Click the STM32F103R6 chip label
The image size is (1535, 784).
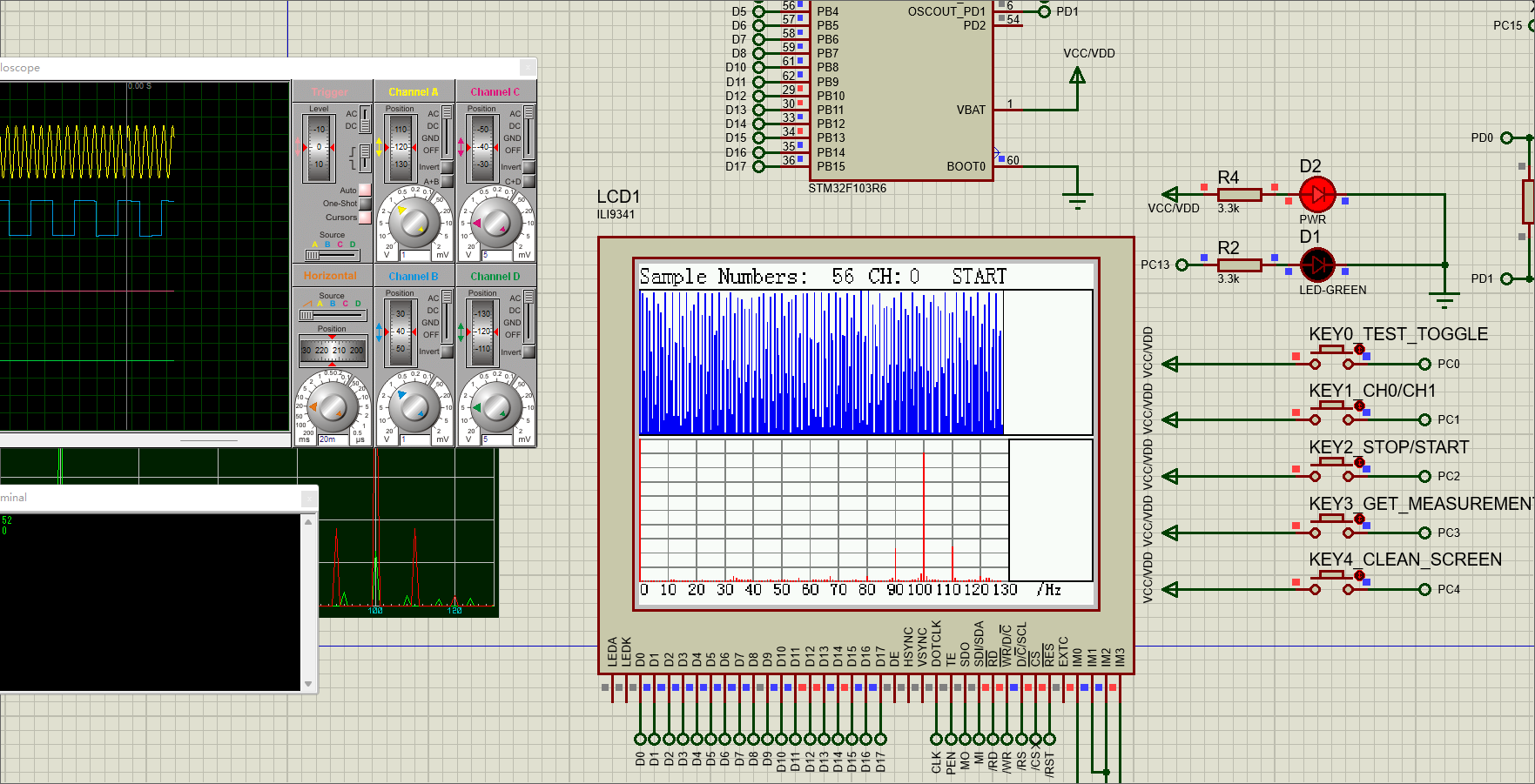point(847,188)
